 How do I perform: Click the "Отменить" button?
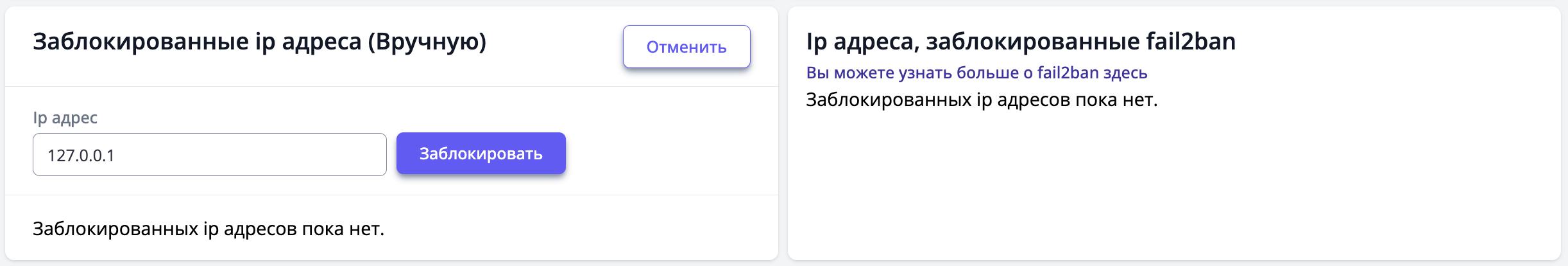pyautogui.click(x=686, y=47)
